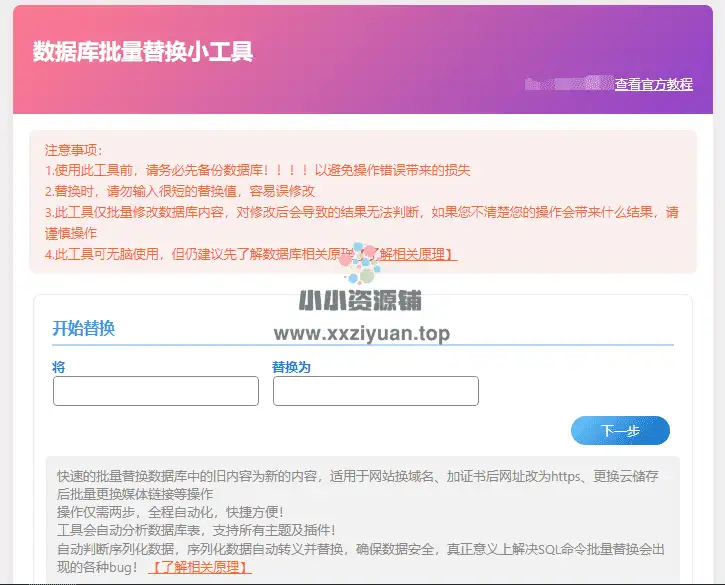Click the 工具会自动分析数据库表 description line

(196, 530)
